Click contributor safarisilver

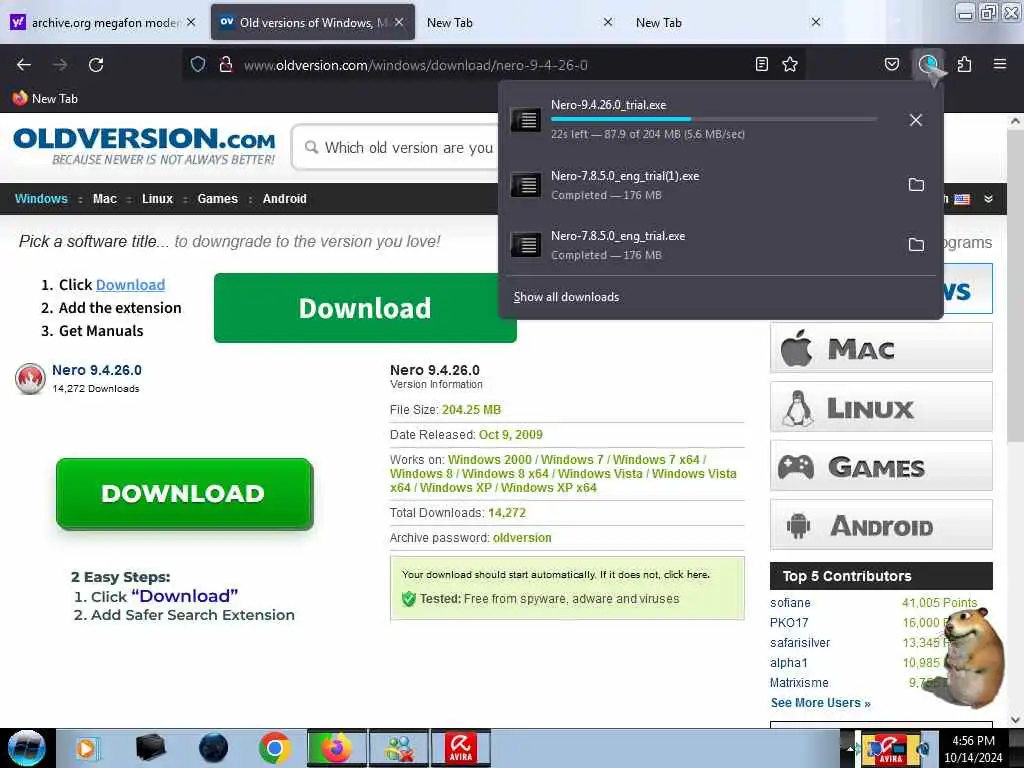tap(800, 643)
